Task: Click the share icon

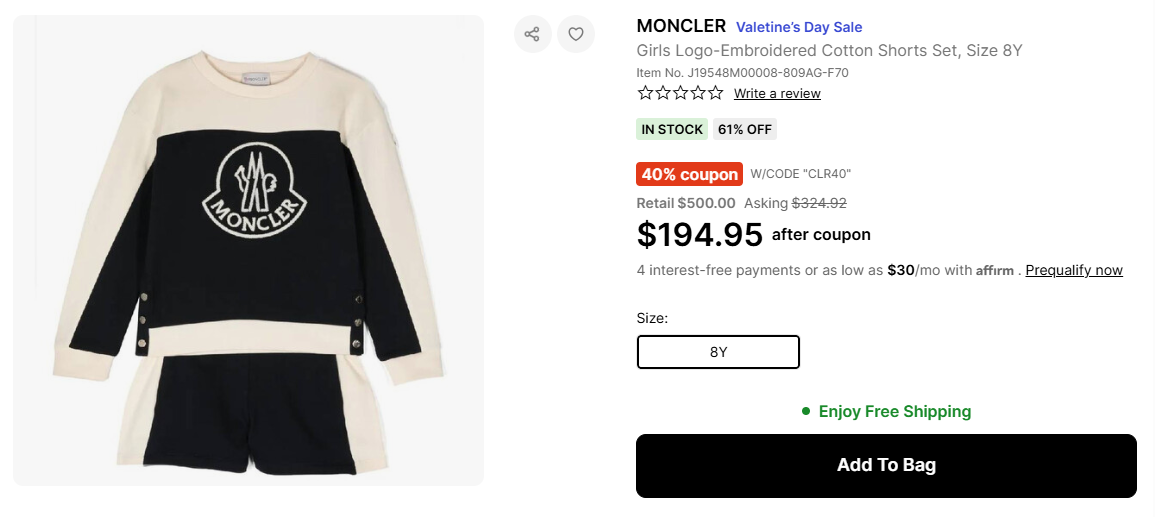Action: tap(532, 34)
